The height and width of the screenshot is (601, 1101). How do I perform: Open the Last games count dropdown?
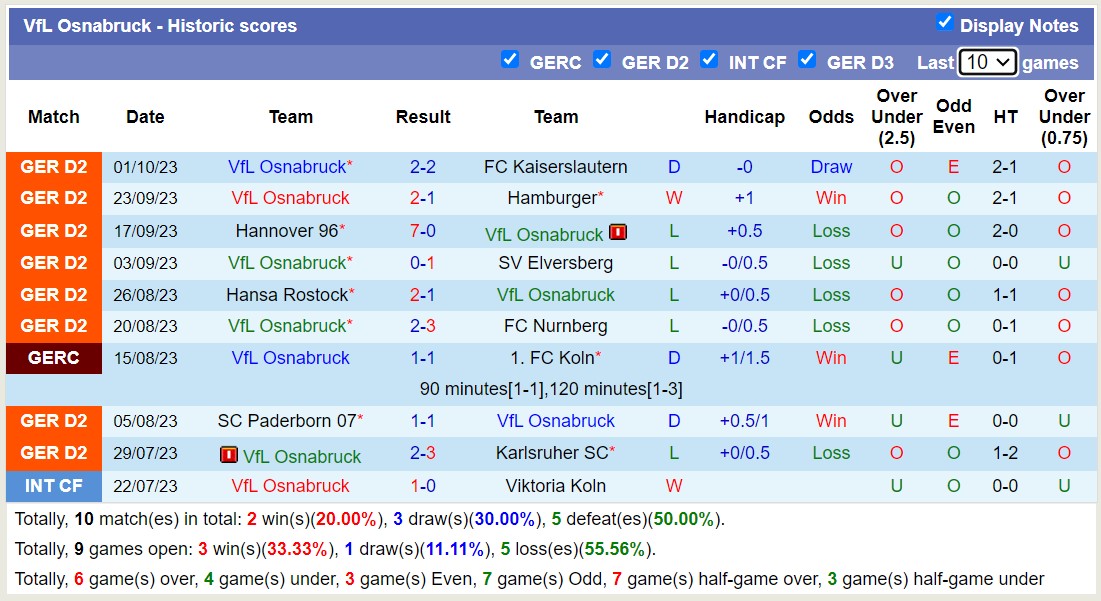pos(987,61)
